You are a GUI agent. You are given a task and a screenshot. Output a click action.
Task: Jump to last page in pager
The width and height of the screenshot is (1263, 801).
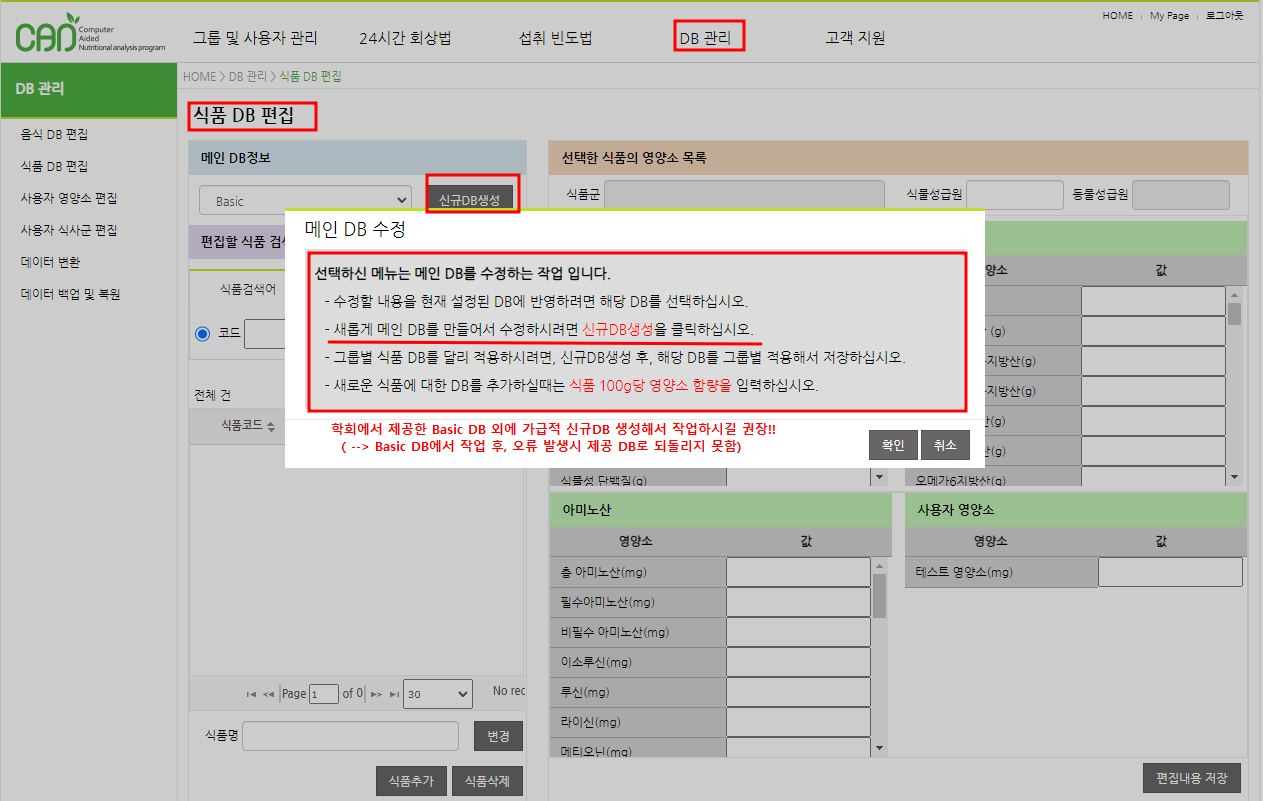(394, 694)
